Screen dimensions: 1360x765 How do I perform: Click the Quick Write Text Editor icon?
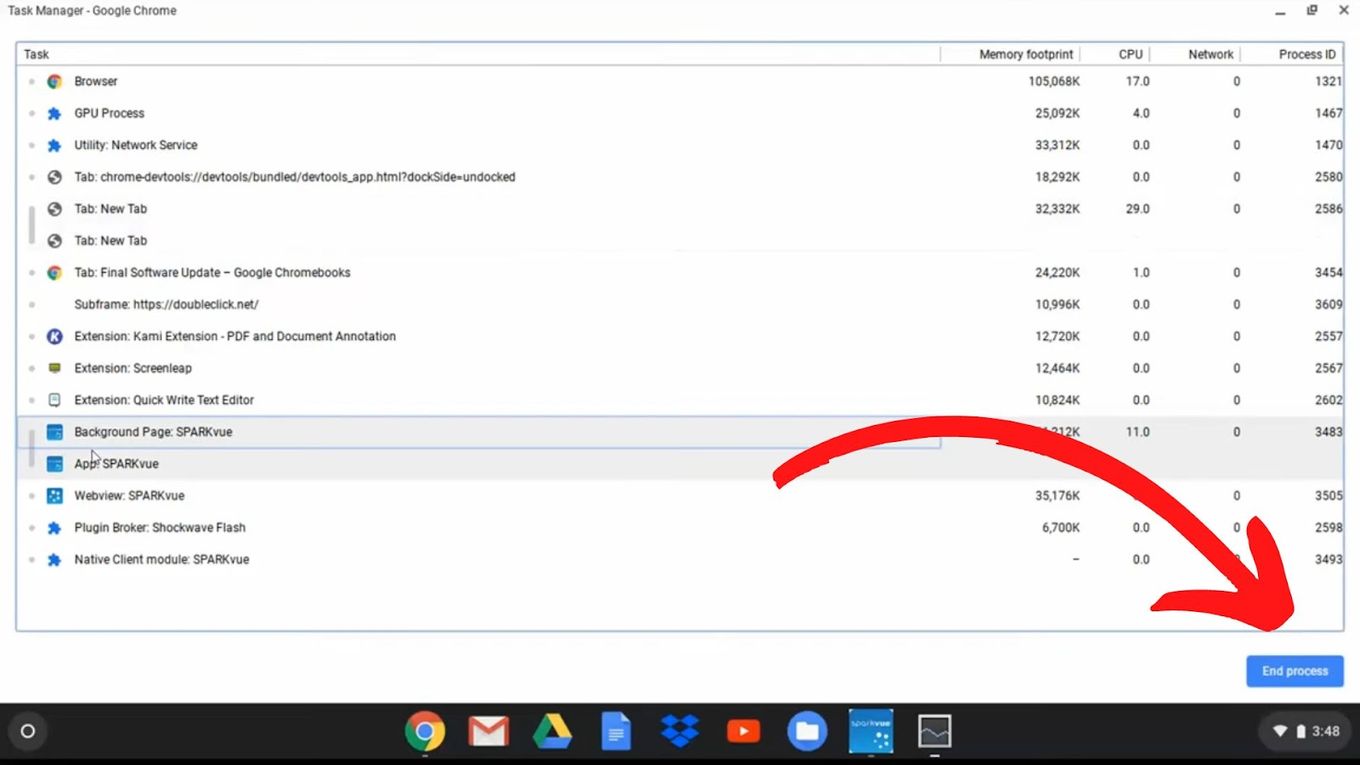55,400
